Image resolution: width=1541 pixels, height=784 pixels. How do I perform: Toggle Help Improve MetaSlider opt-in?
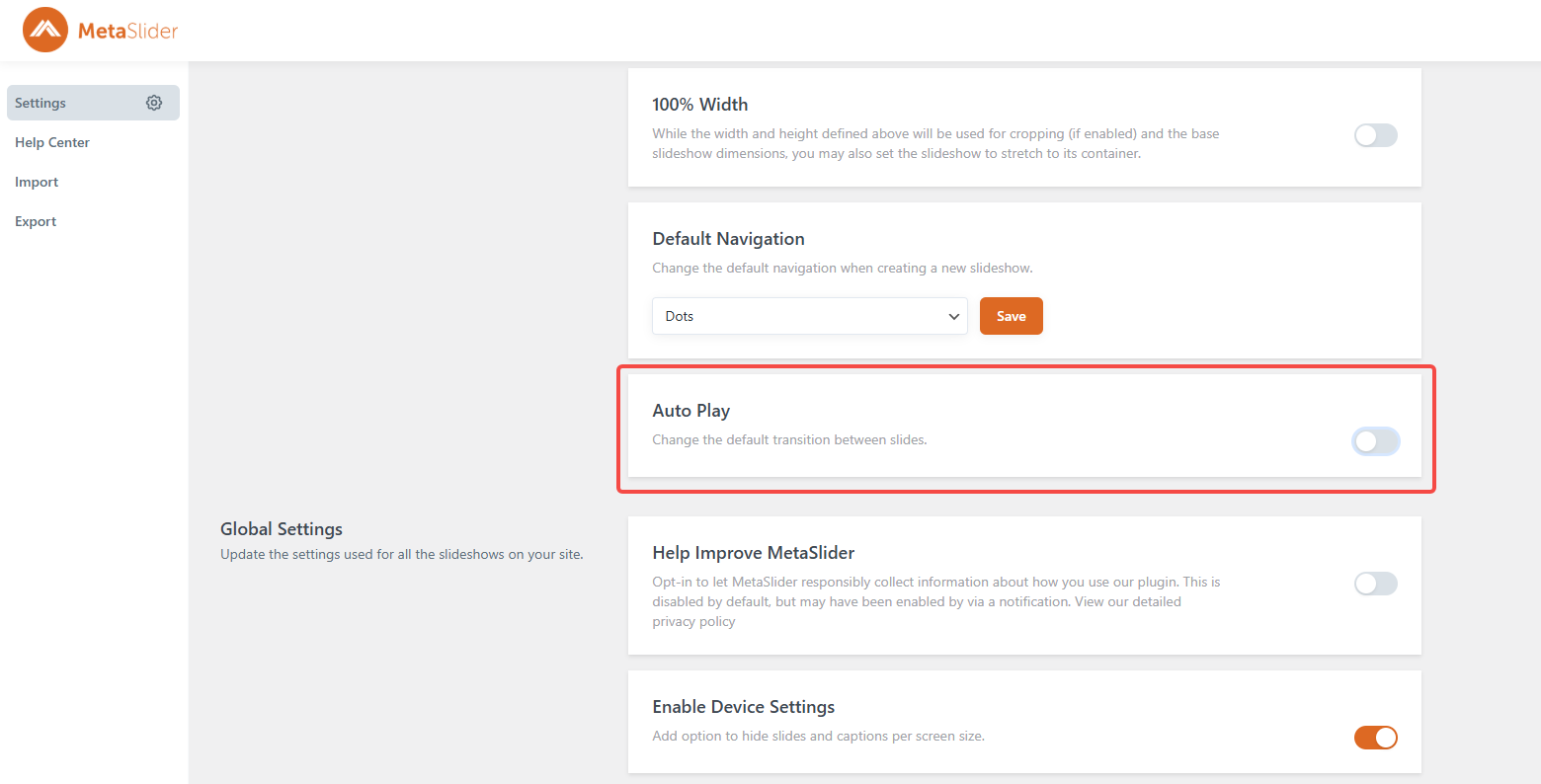[x=1375, y=584]
